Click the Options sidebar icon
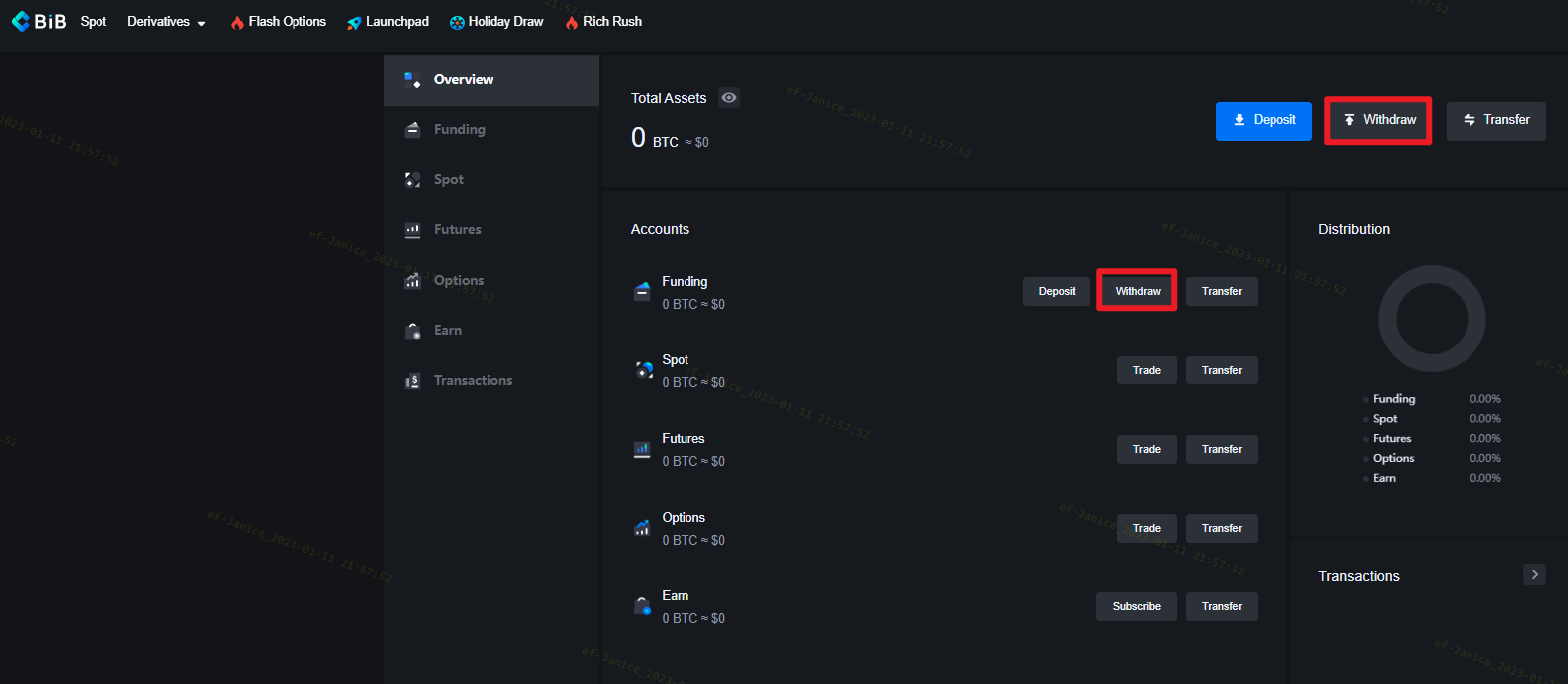 pos(412,281)
